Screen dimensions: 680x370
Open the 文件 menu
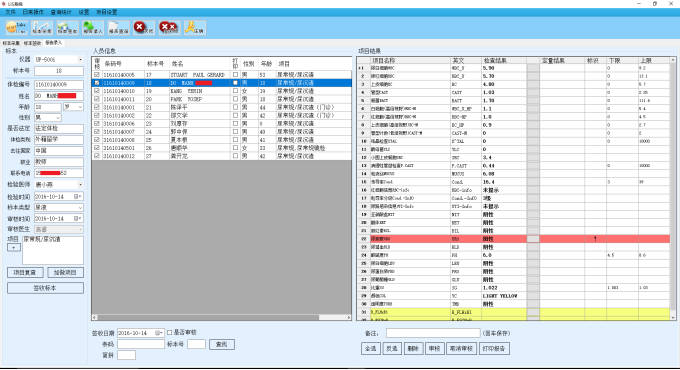[10, 12]
